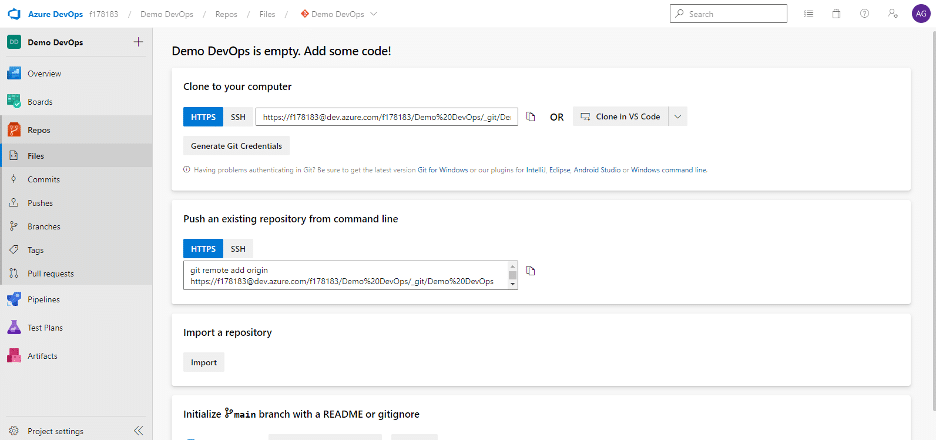Click the Pull requests icon in sidebar

[x=14, y=273]
